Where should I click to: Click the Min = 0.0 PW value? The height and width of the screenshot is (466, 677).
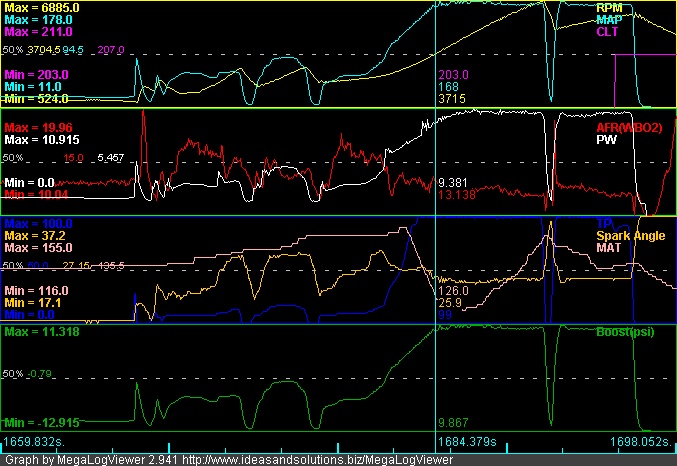click(29, 183)
